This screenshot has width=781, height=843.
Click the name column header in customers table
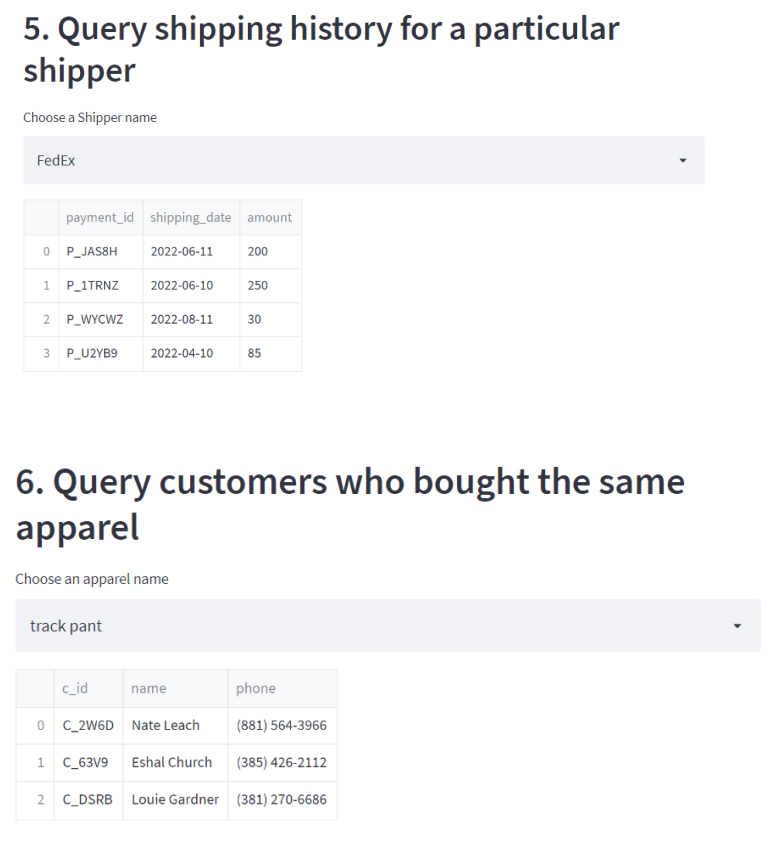(x=148, y=688)
